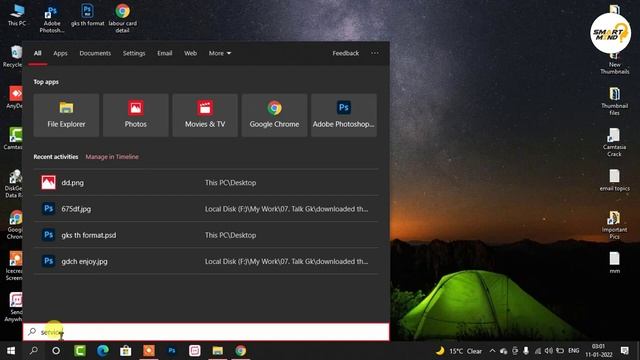Open weather widget showing 15°C Clear
This screenshot has width=640, height=360.
pyautogui.click(x=458, y=351)
